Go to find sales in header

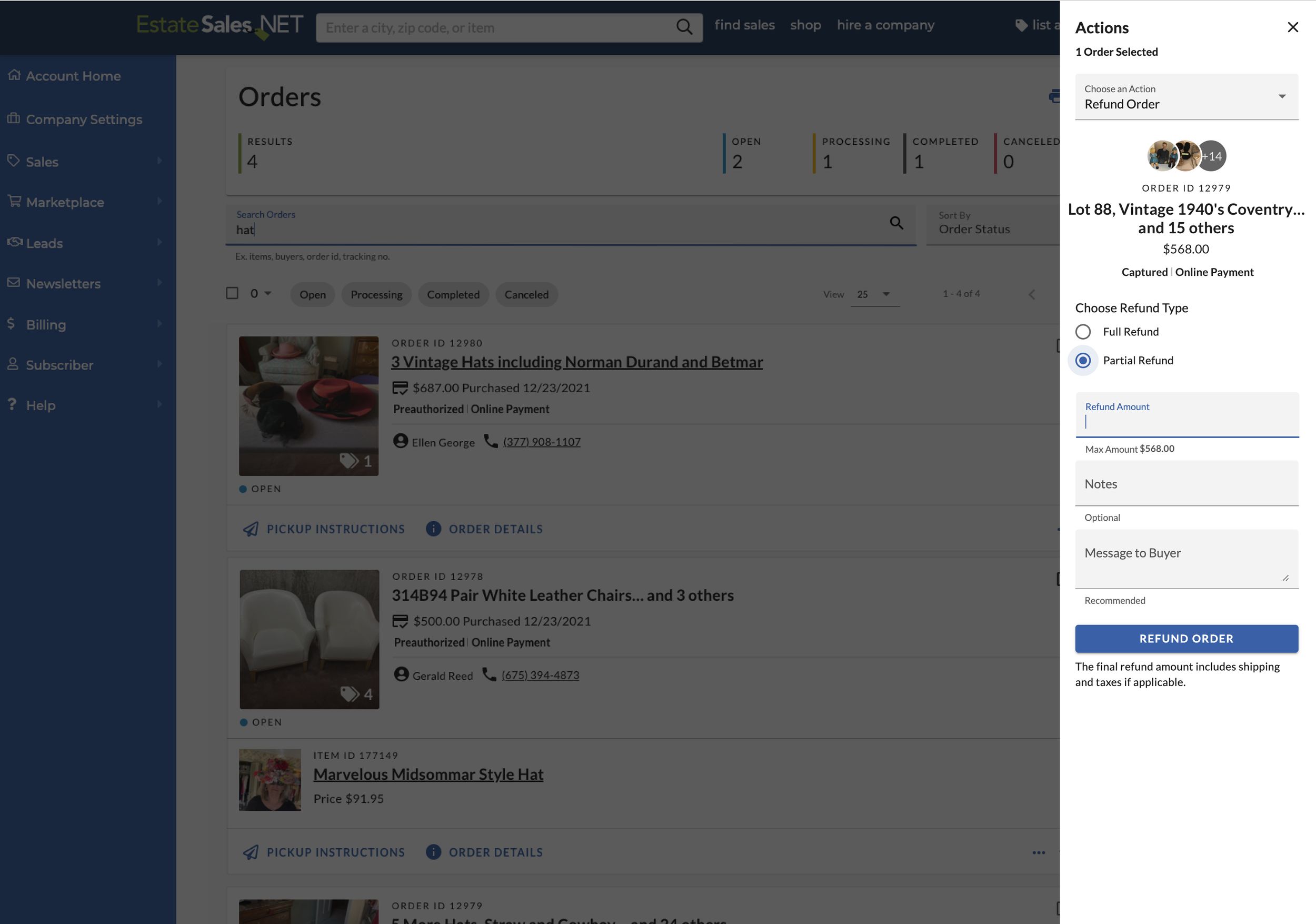pyautogui.click(x=744, y=25)
